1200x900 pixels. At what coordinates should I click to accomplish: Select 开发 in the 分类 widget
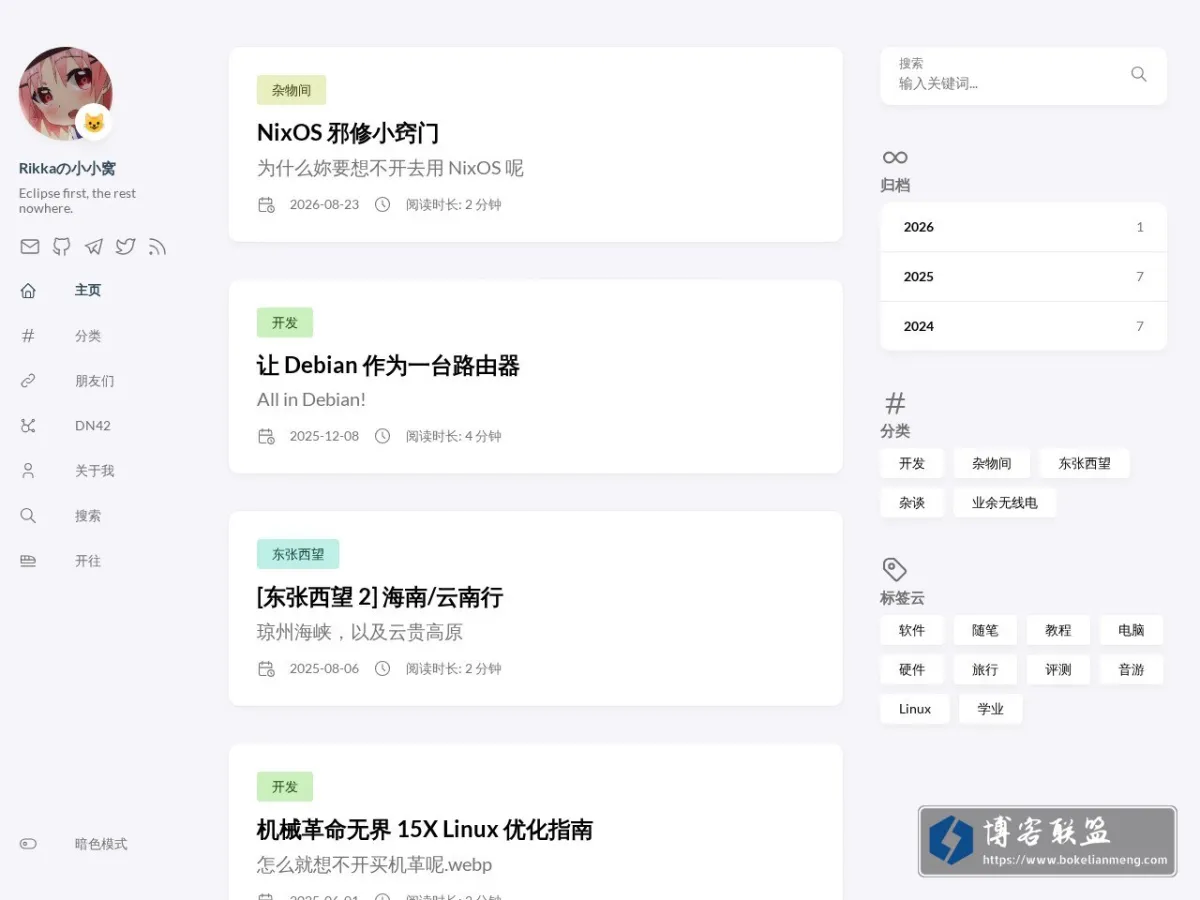912,463
